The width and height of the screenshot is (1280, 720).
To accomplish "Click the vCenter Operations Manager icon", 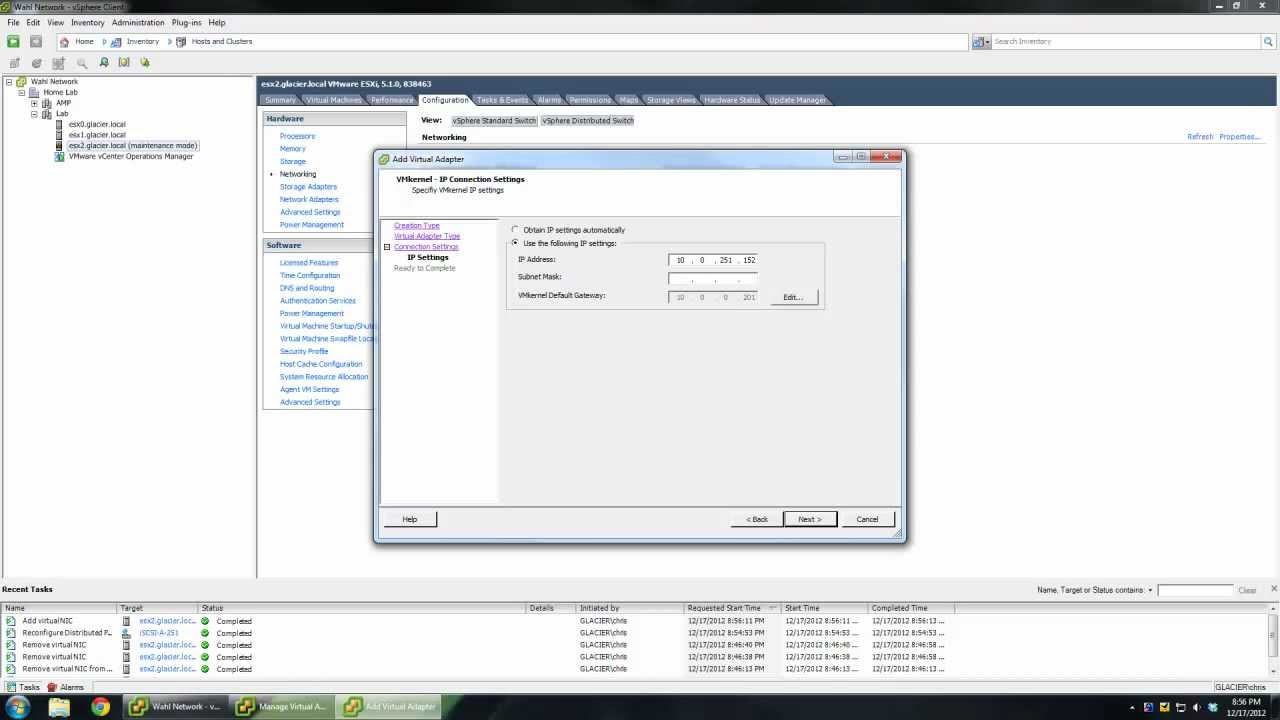I will (60, 157).
